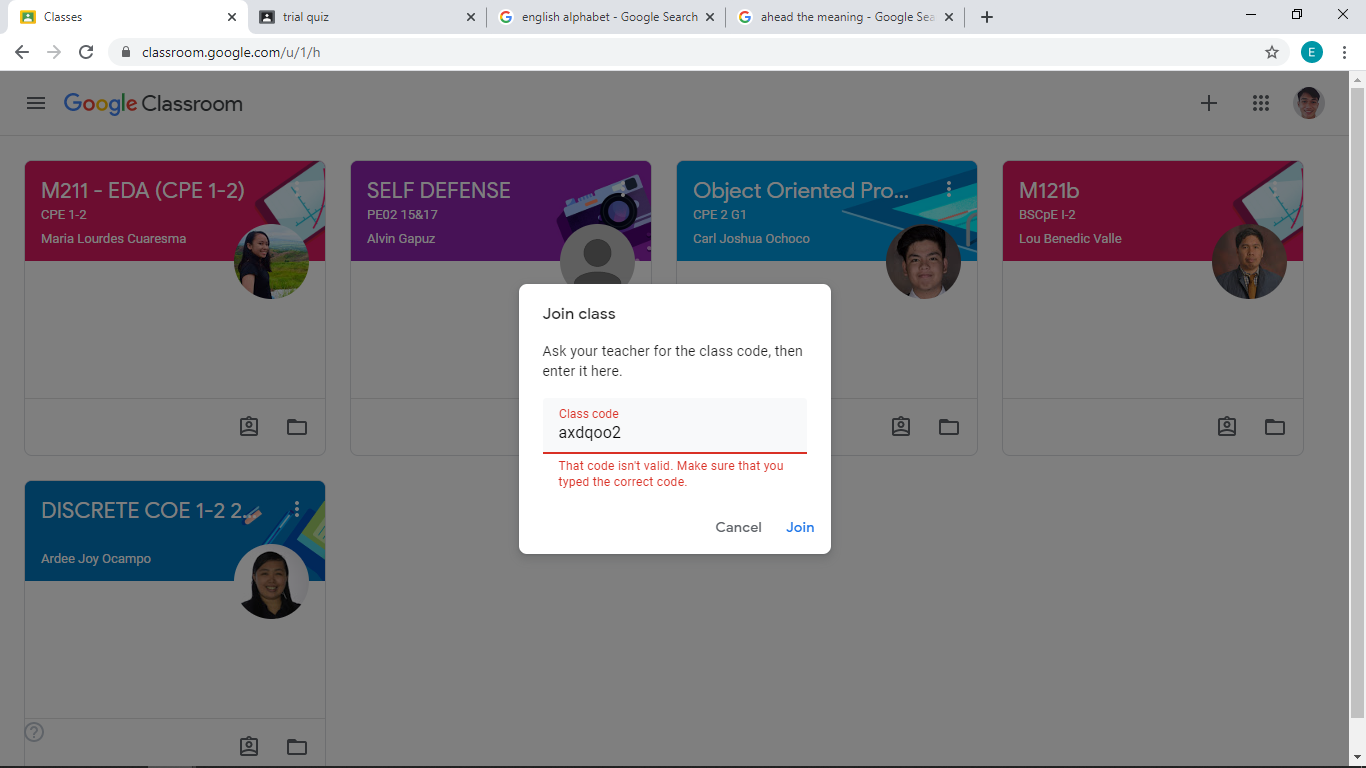The image size is (1366, 768).
Task: Restore down the Chrome window
Action: pos(1297,15)
